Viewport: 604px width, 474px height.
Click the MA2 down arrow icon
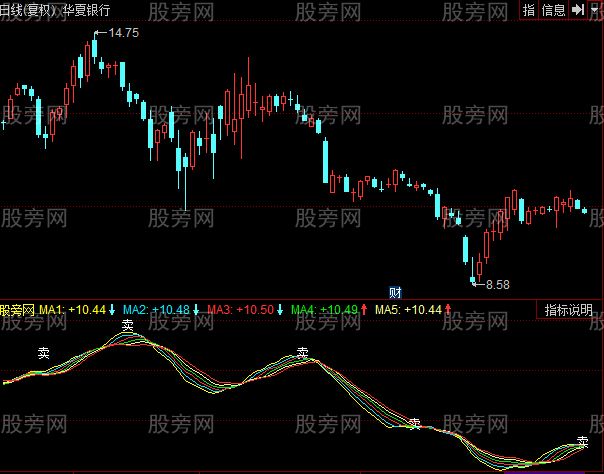click(196, 310)
